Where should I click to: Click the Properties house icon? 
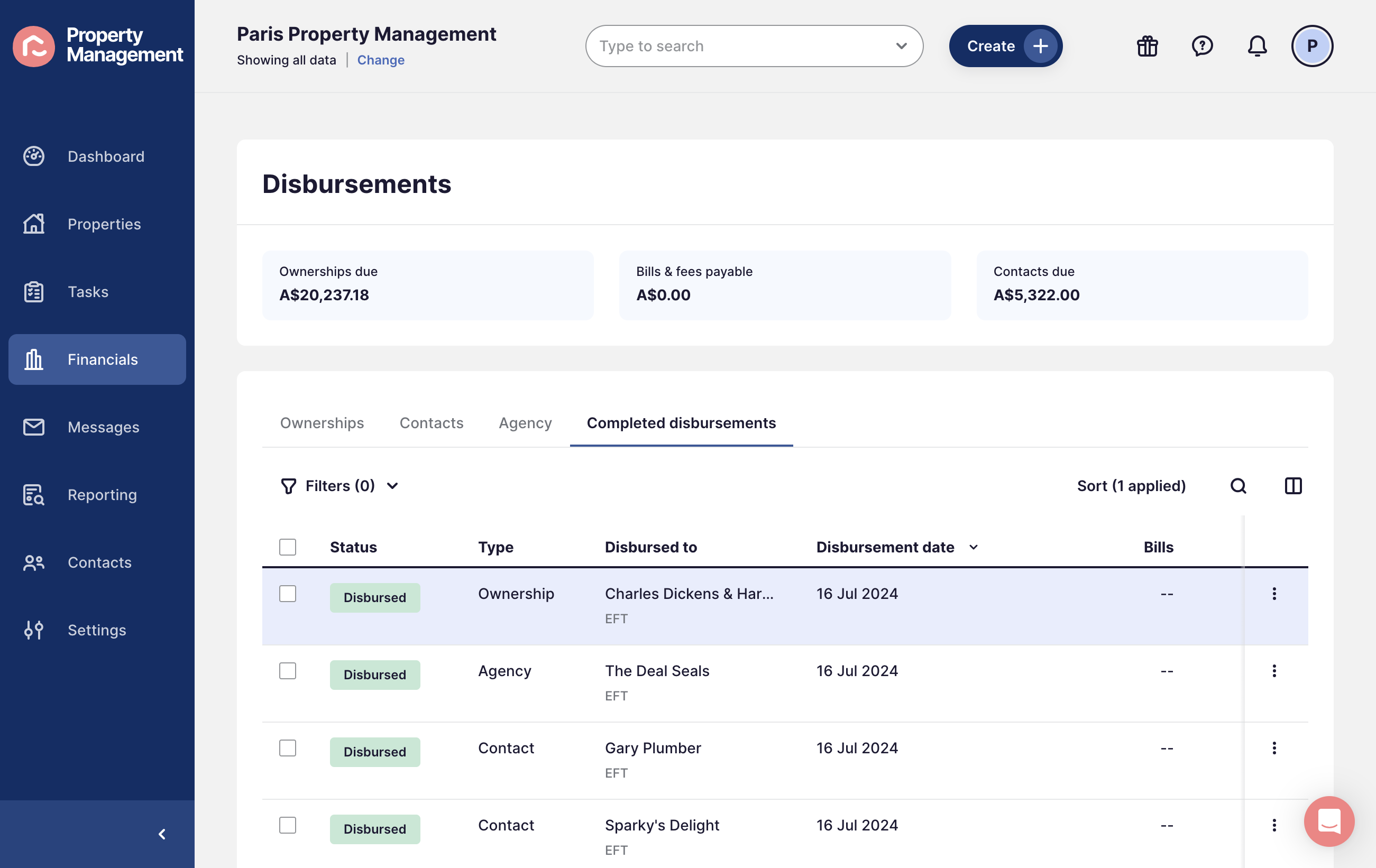point(34,224)
